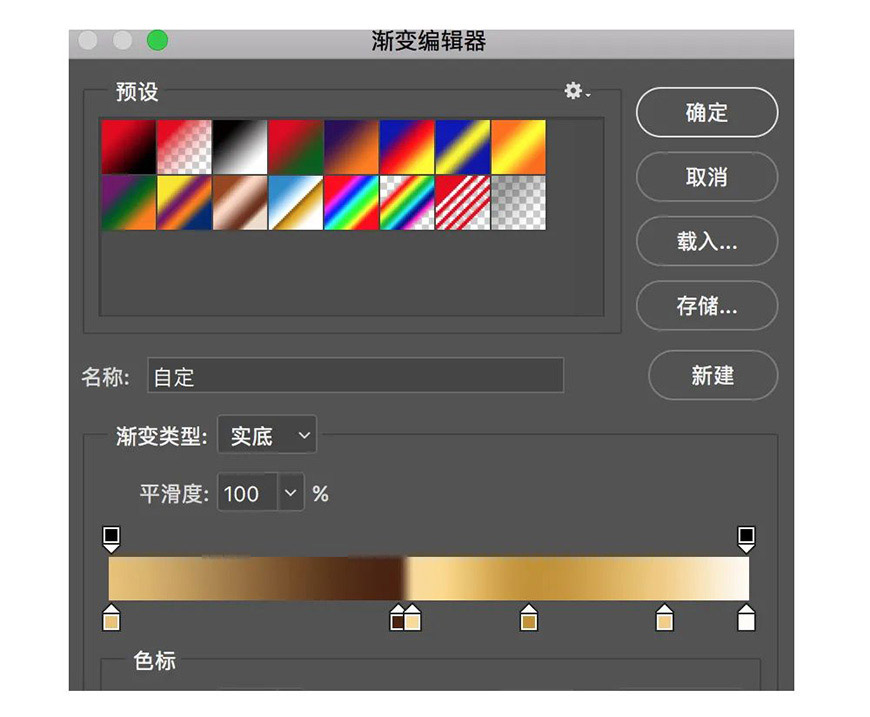870x717 pixels.
Task: Open the preset options gear menu
Action: tap(575, 92)
